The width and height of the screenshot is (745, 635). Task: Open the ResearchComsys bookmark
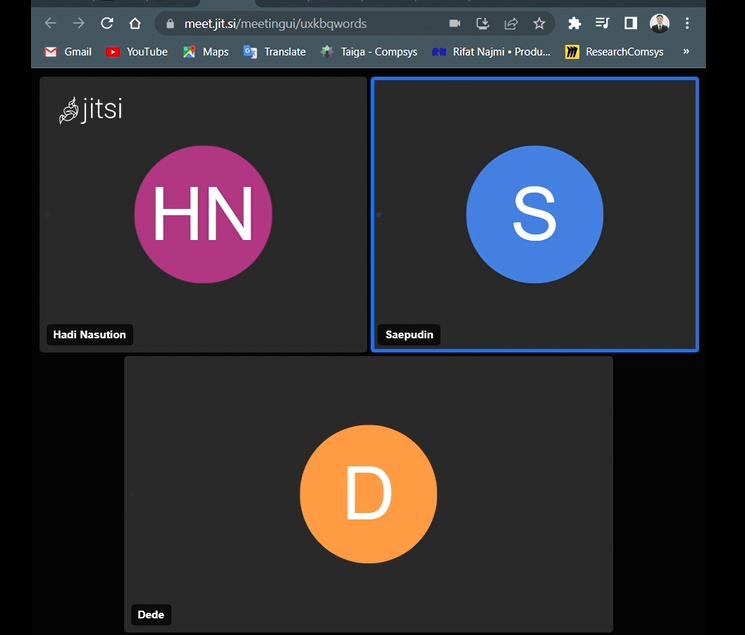pos(614,52)
